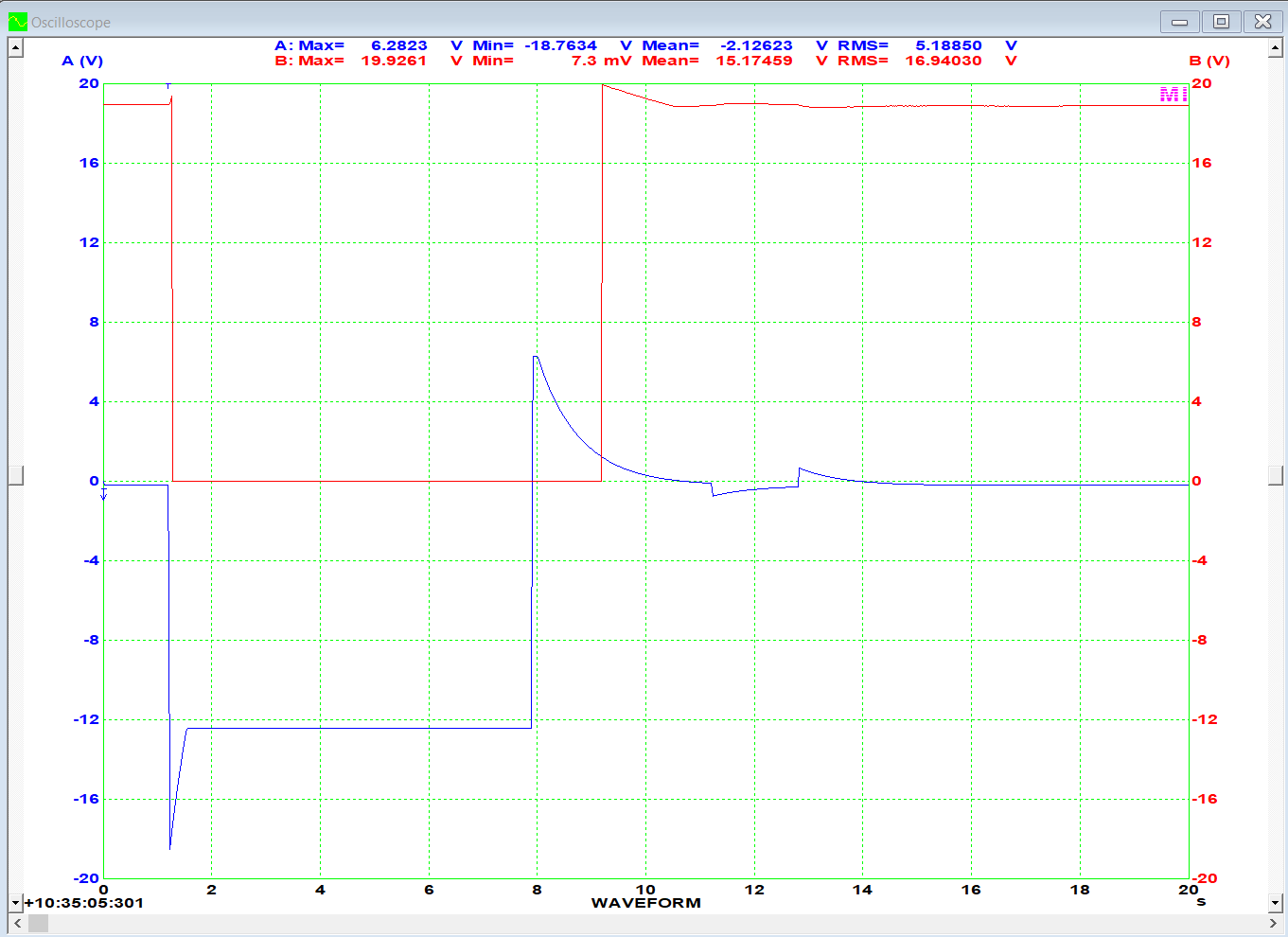Click the channel B Max value 19.9261
Screen dimensions: 1288x937
point(394,61)
